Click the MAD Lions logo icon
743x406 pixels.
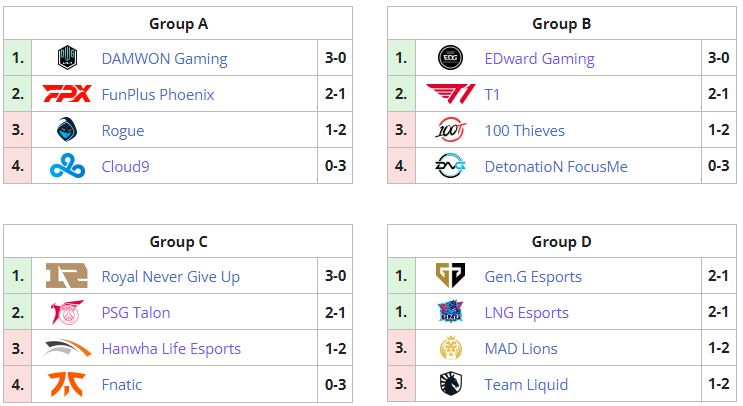450,349
